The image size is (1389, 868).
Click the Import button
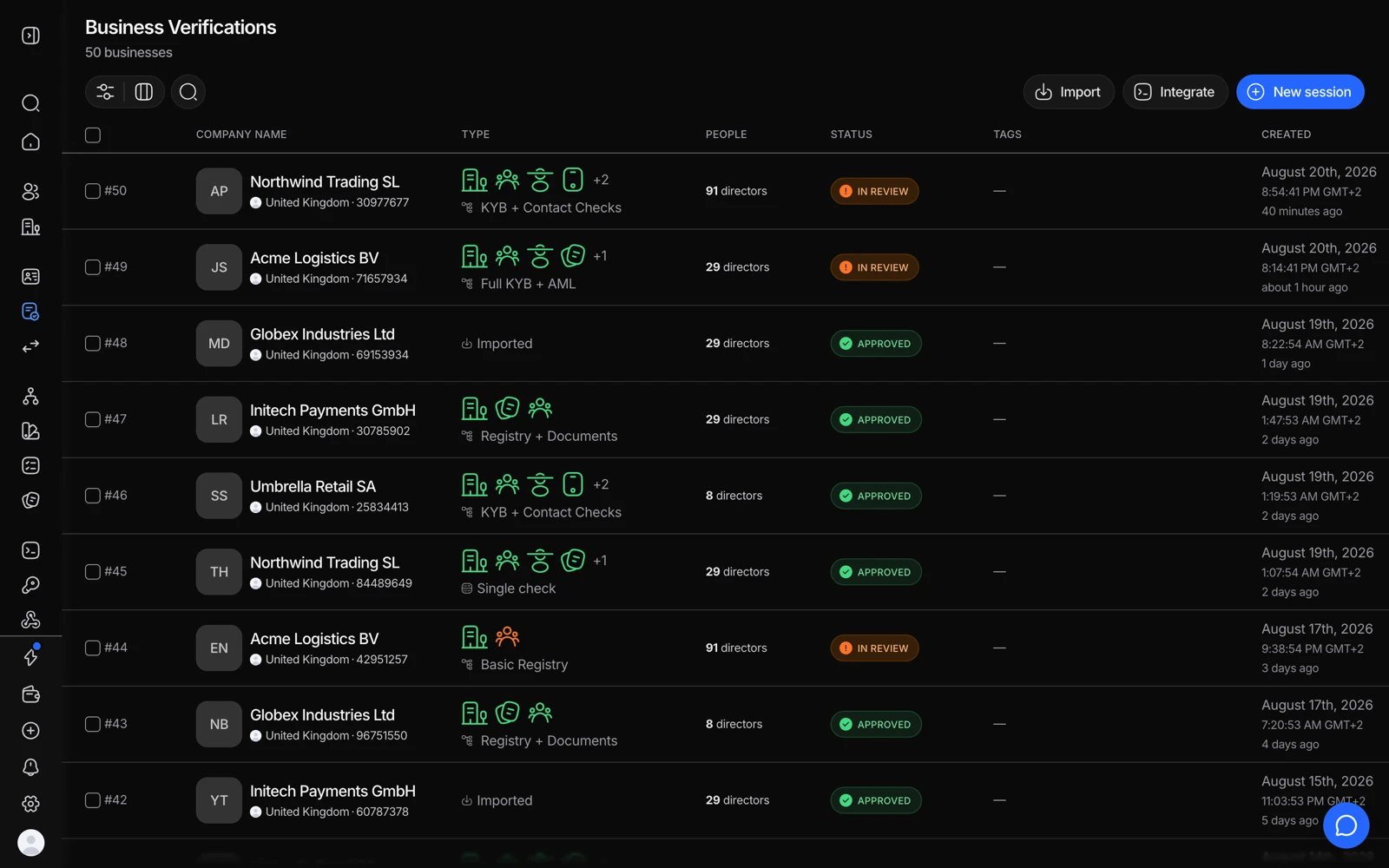[x=1069, y=92]
